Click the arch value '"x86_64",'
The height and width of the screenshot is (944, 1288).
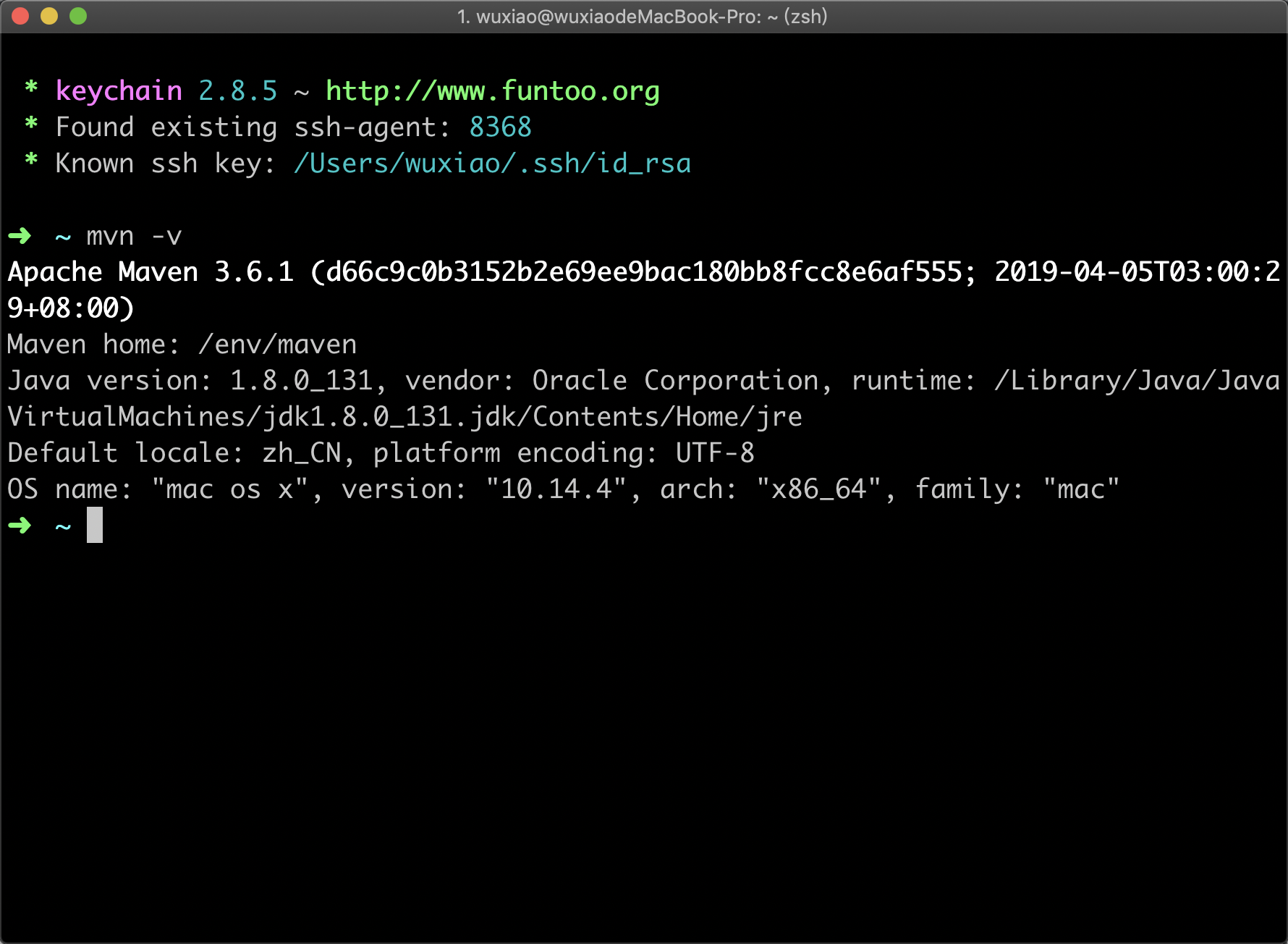tap(826, 489)
